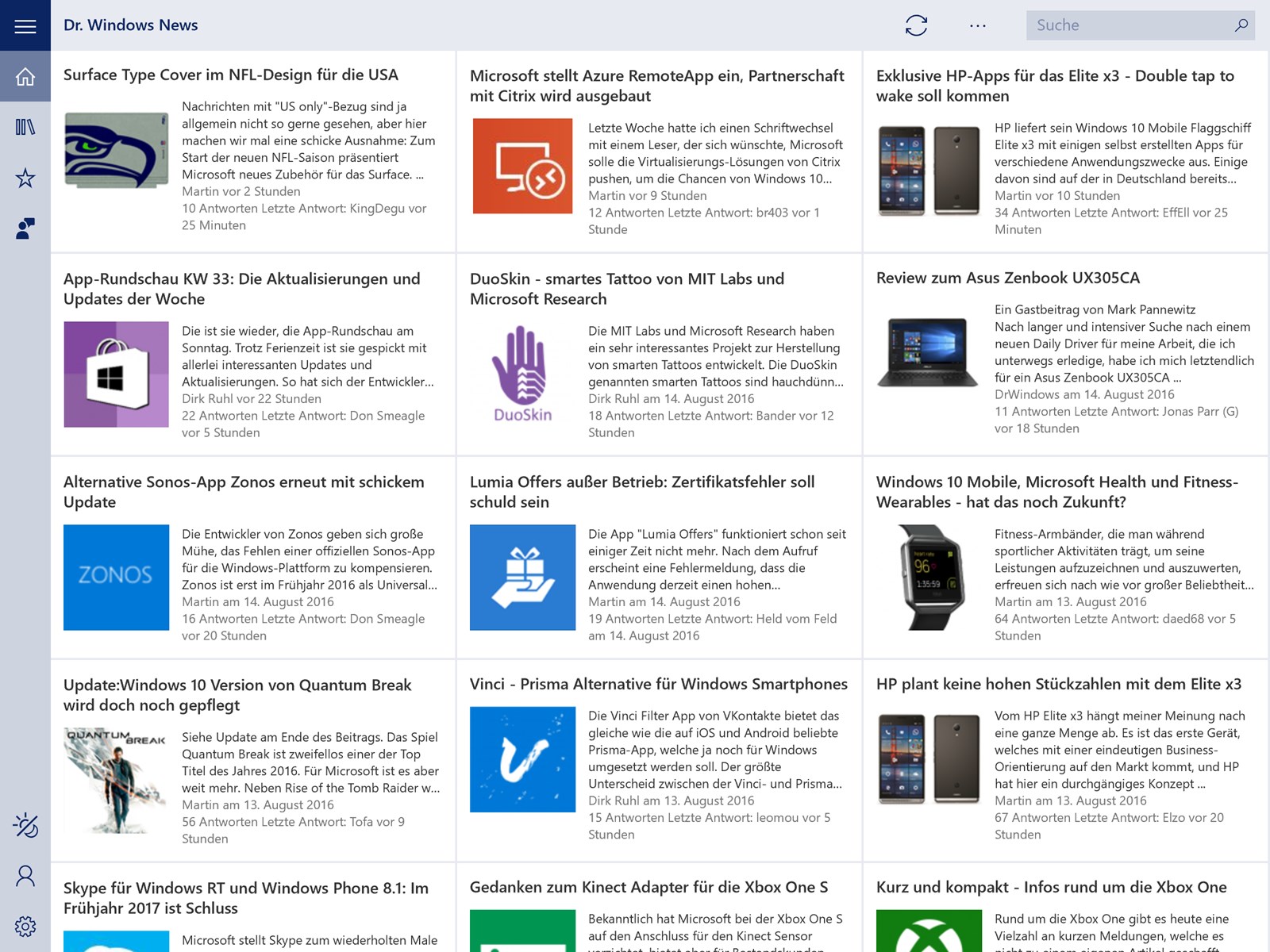Refresh the news feed
Viewport: 1270px width, 952px height.
click(916, 25)
